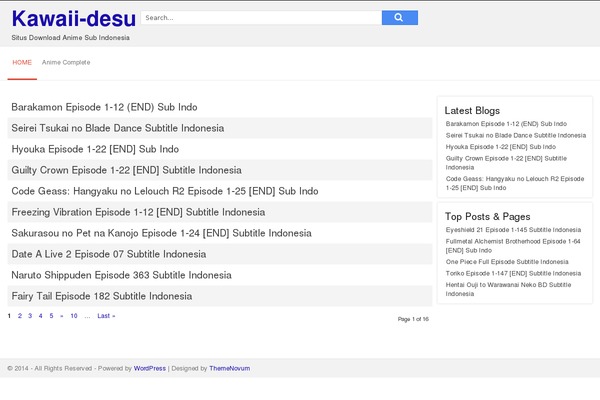The height and width of the screenshot is (400, 600).
Task: Visit the WordPress footer link
Action: 150,368
